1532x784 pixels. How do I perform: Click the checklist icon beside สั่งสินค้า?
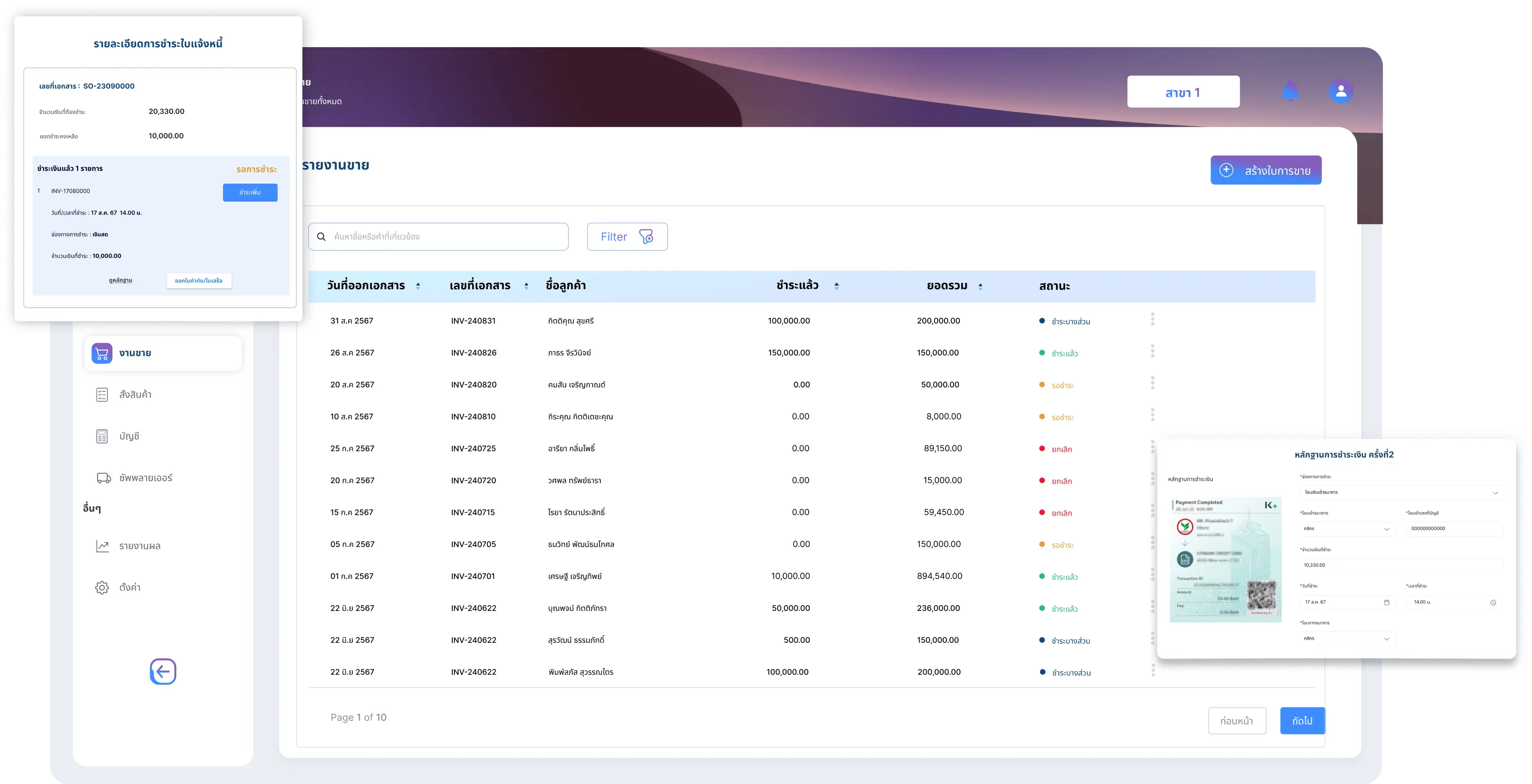(x=102, y=394)
